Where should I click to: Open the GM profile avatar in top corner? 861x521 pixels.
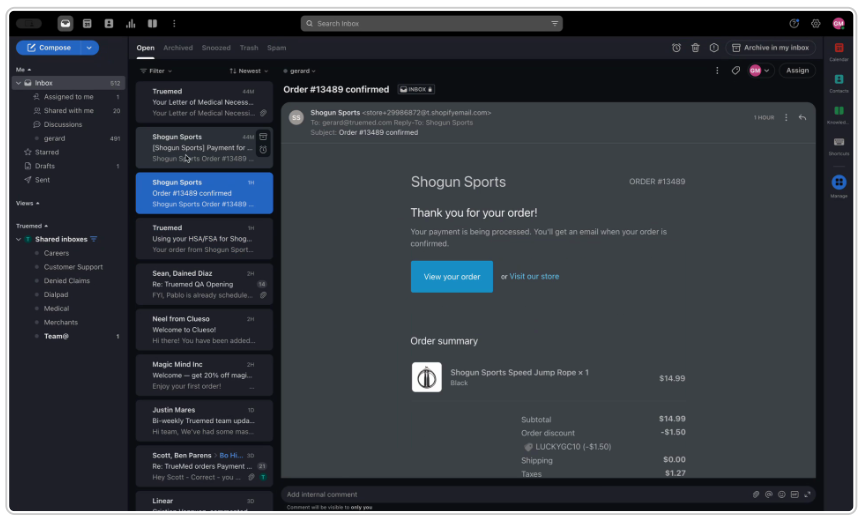coord(838,24)
